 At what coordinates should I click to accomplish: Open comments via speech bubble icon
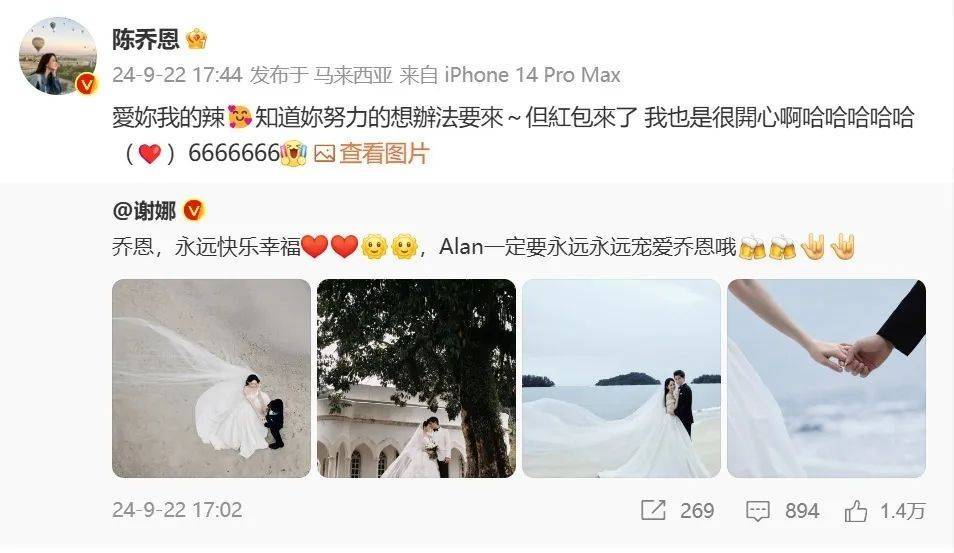758,510
